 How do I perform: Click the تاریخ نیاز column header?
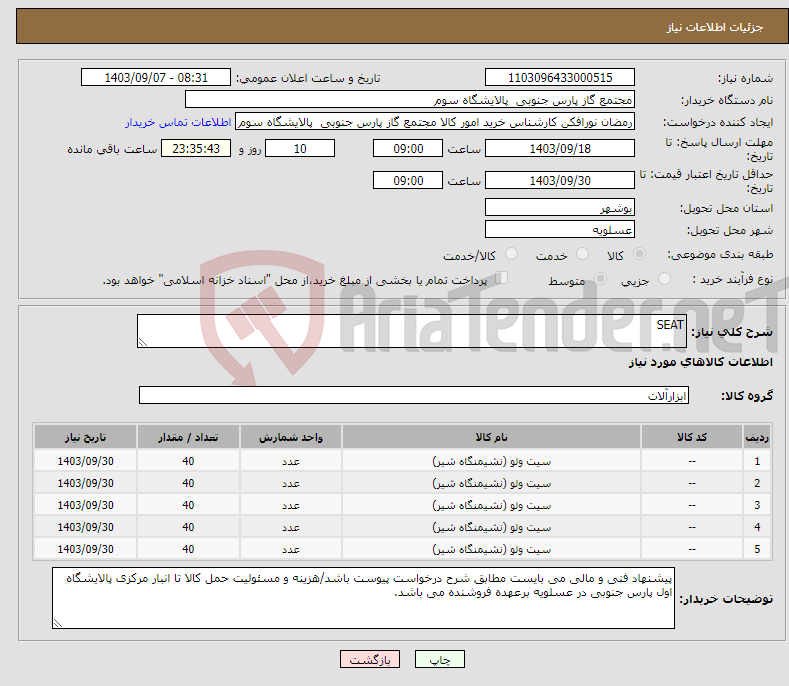point(86,437)
